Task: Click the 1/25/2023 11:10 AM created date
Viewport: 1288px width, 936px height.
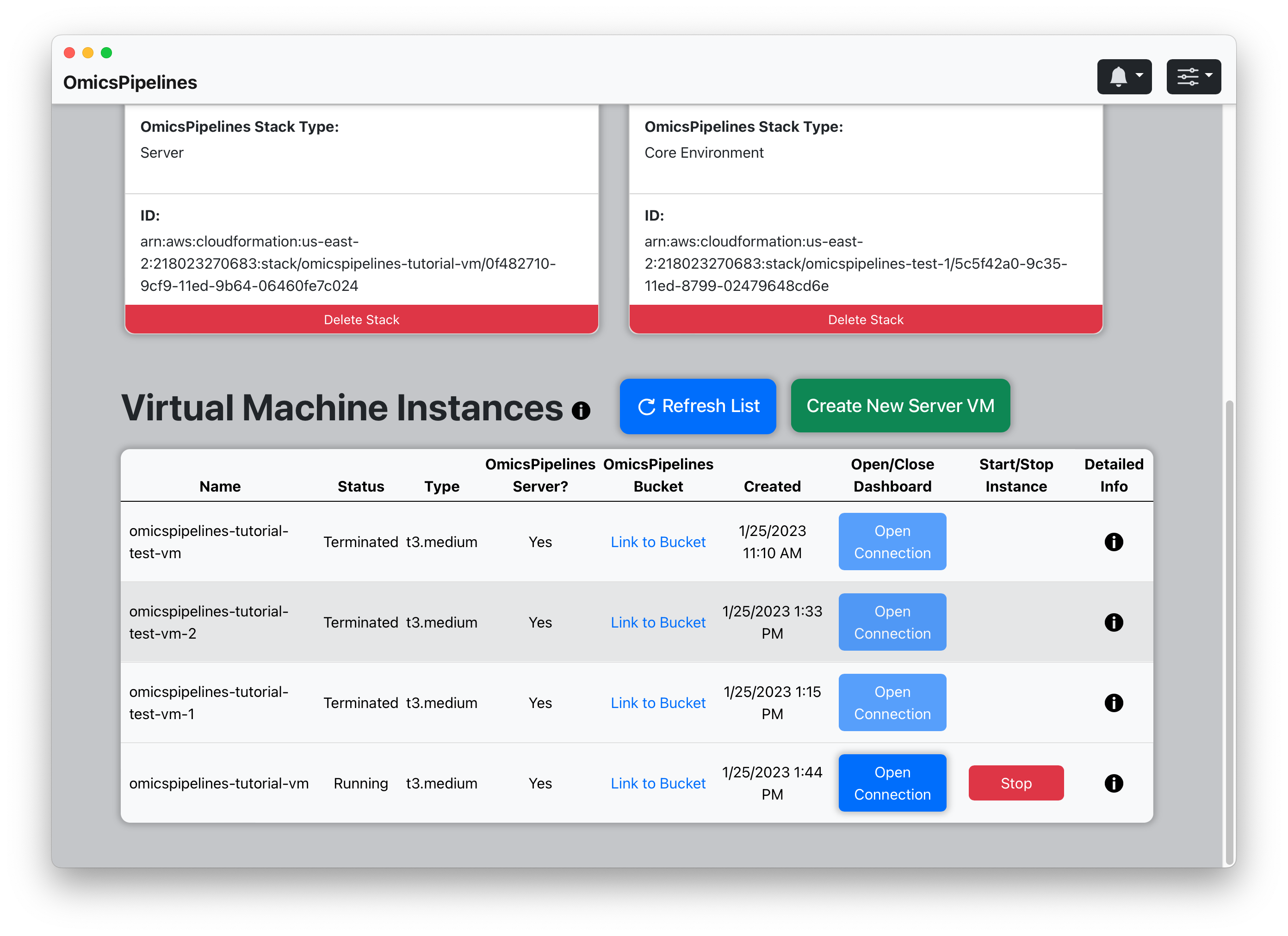Action: [772, 542]
